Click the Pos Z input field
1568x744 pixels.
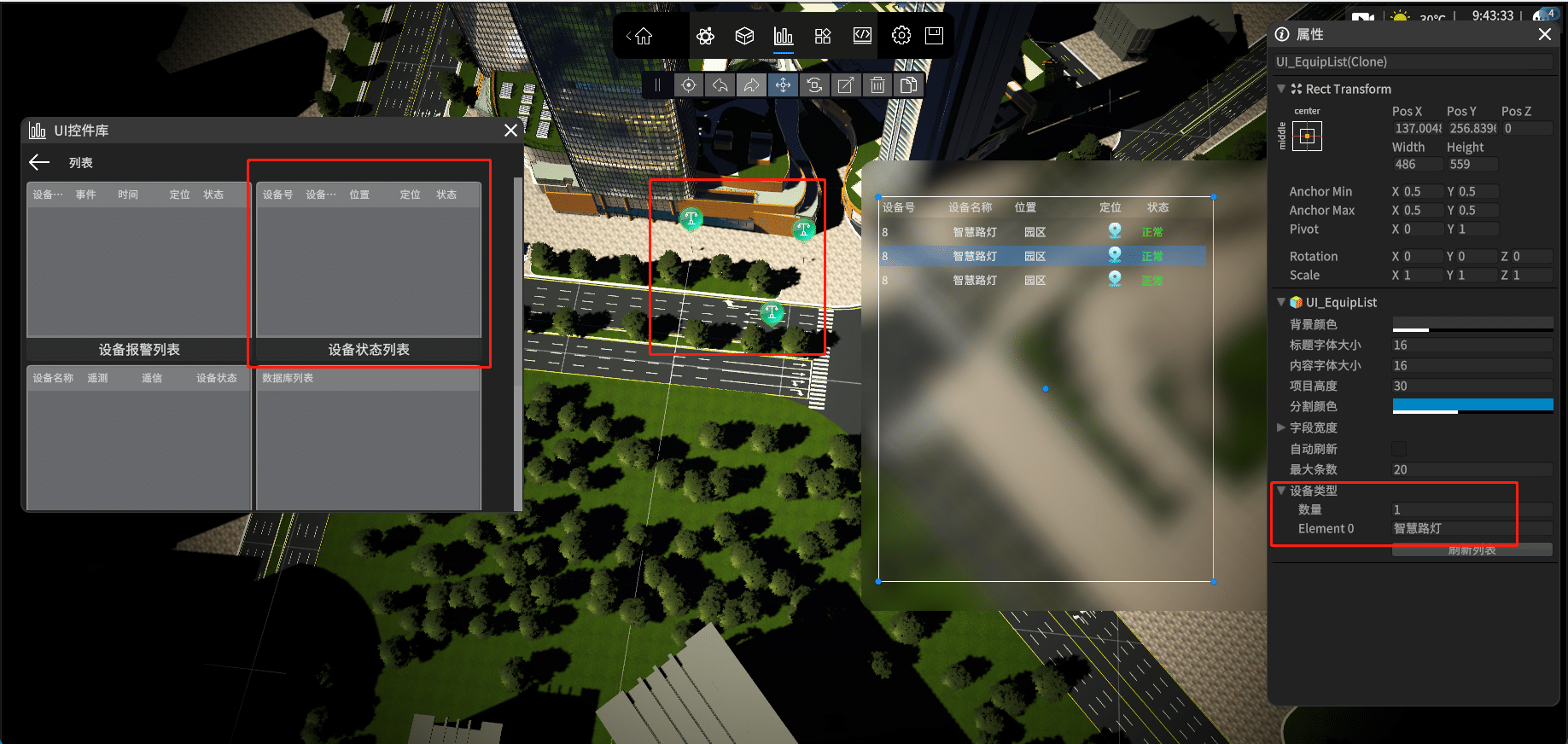coord(1527,128)
